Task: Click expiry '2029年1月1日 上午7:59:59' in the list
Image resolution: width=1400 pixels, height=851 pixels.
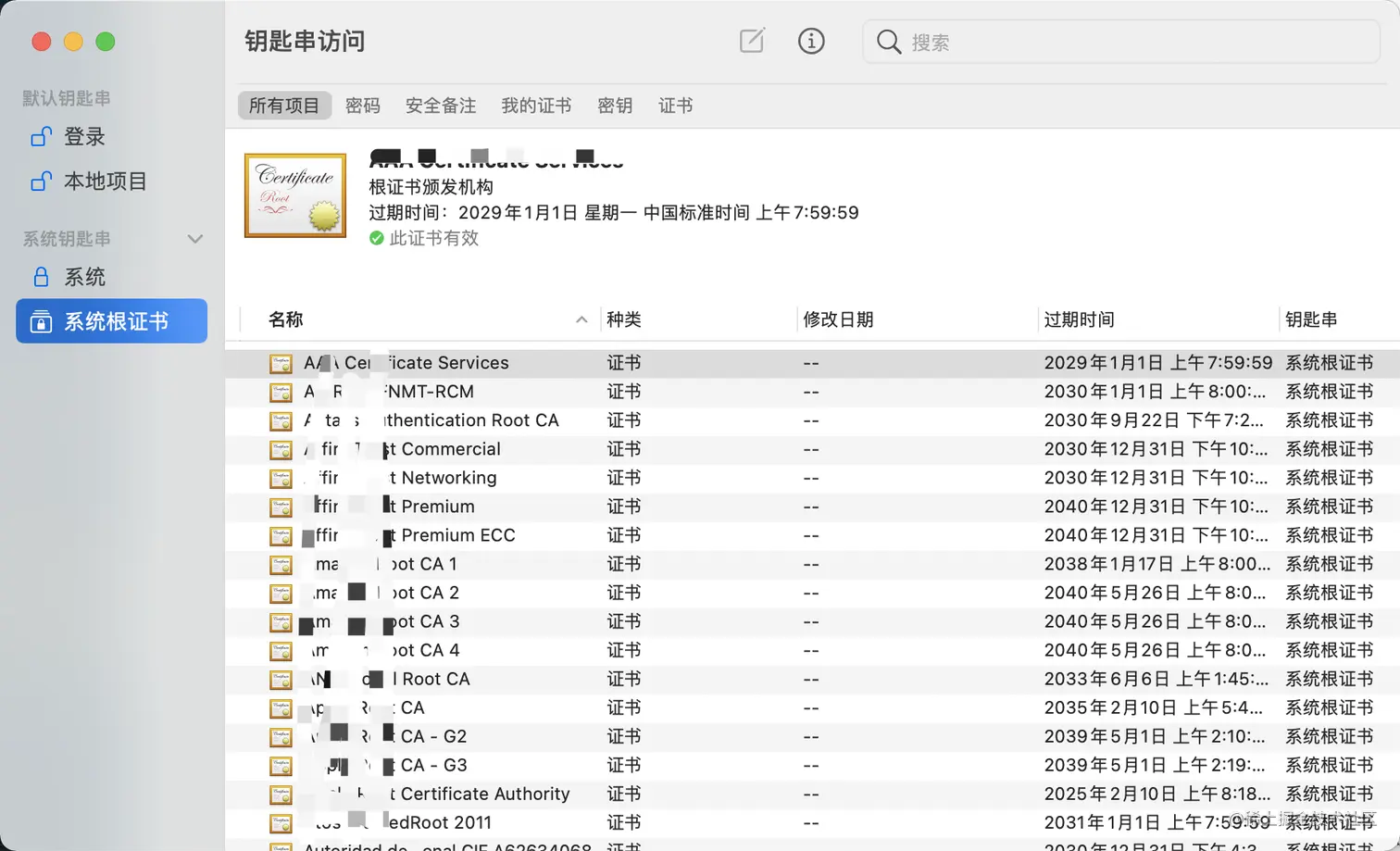Action: point(1158,363)
